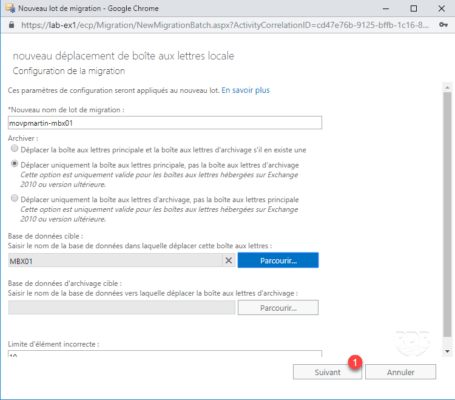Click blue Parcourir button for target database
This screenshot has width=455, height=400.
278,260
